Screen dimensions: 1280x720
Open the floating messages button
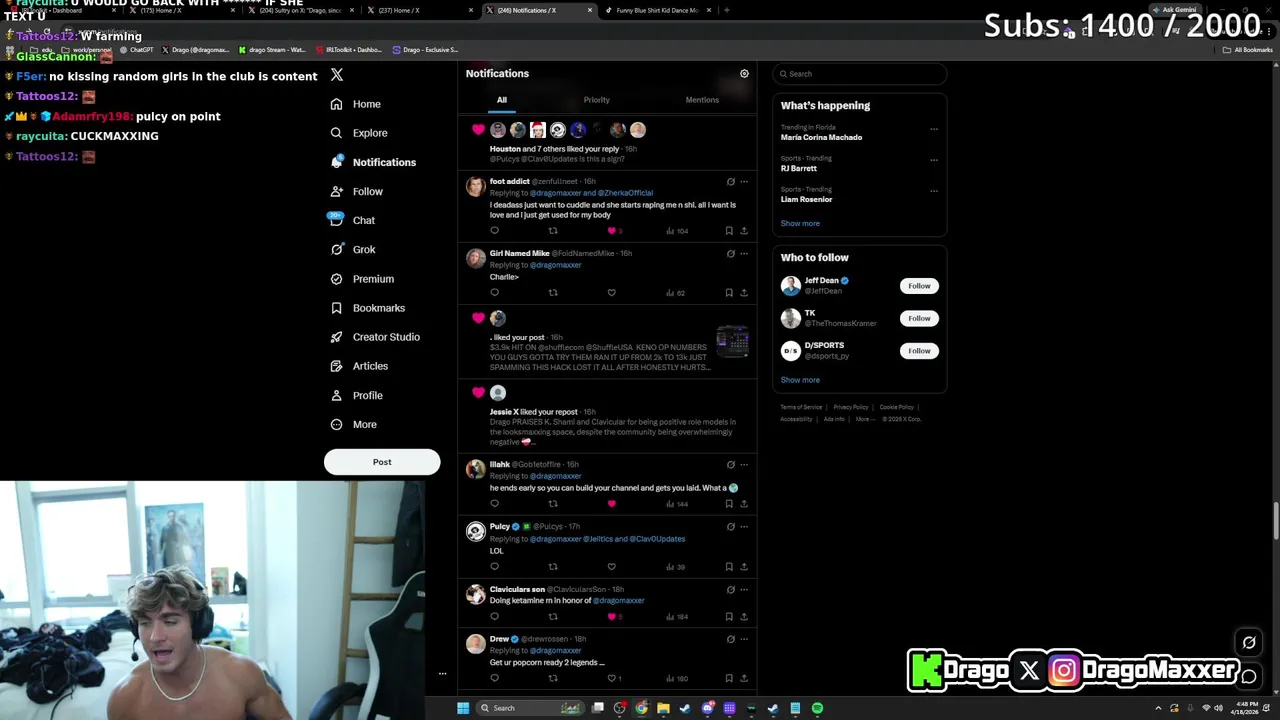(1249, 677)
